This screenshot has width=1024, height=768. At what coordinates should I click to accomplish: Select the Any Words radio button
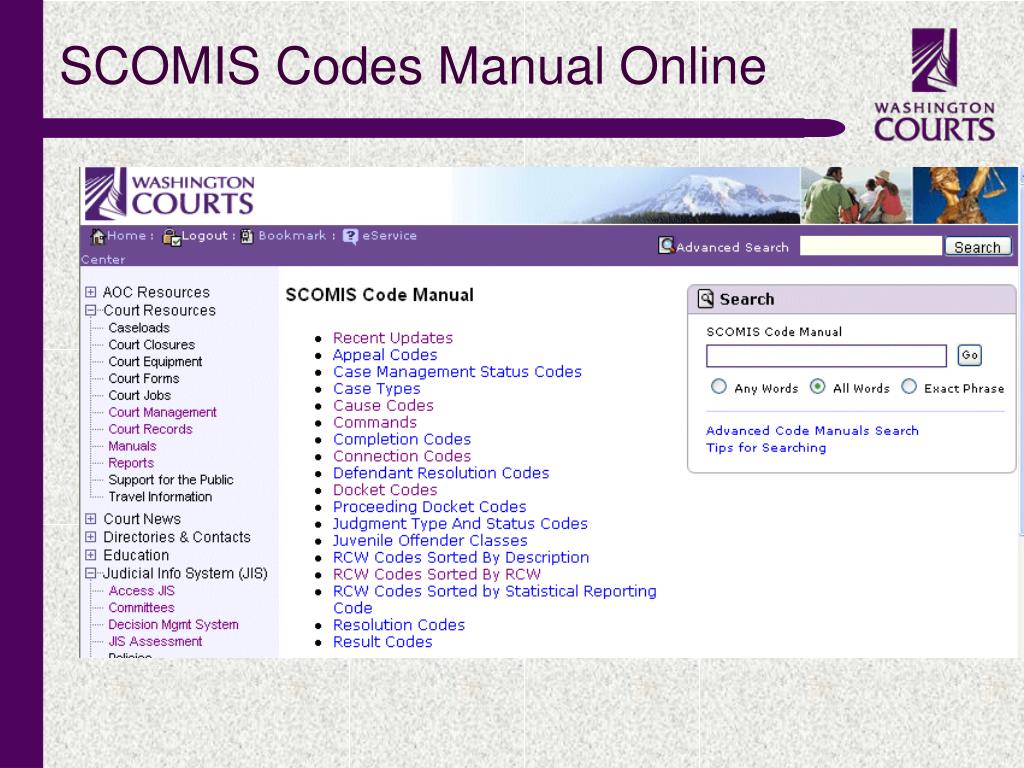coord(718,387)
